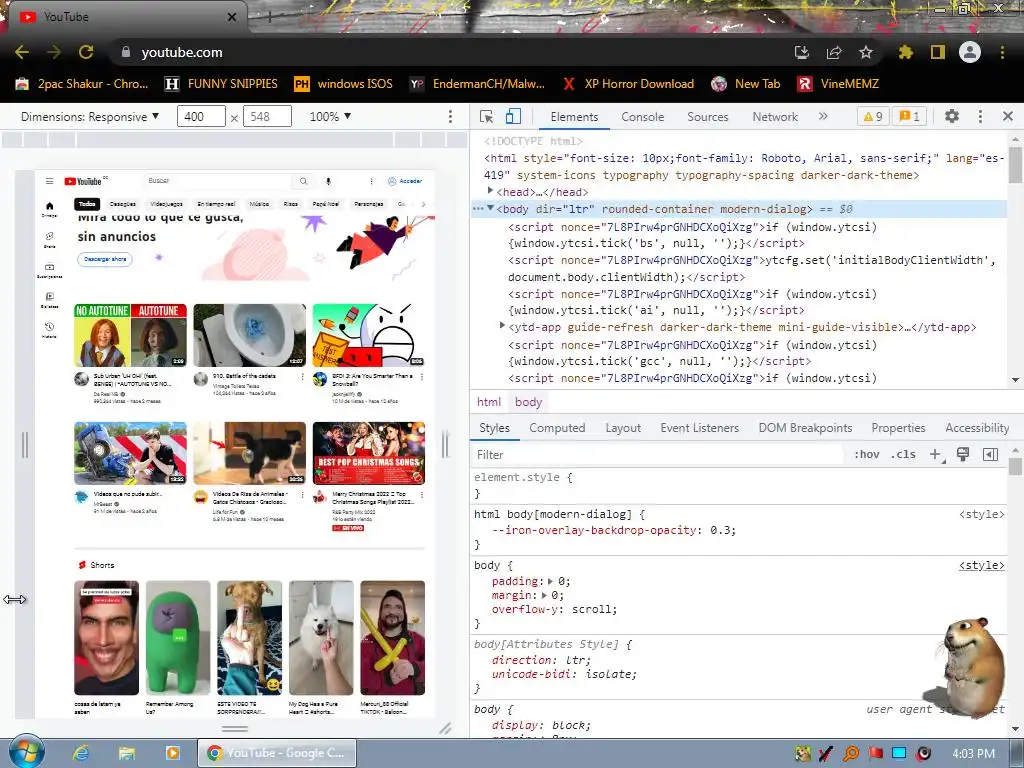Open device toolbar more options menu
This screenshot has height=768, width=1024.
450,116
